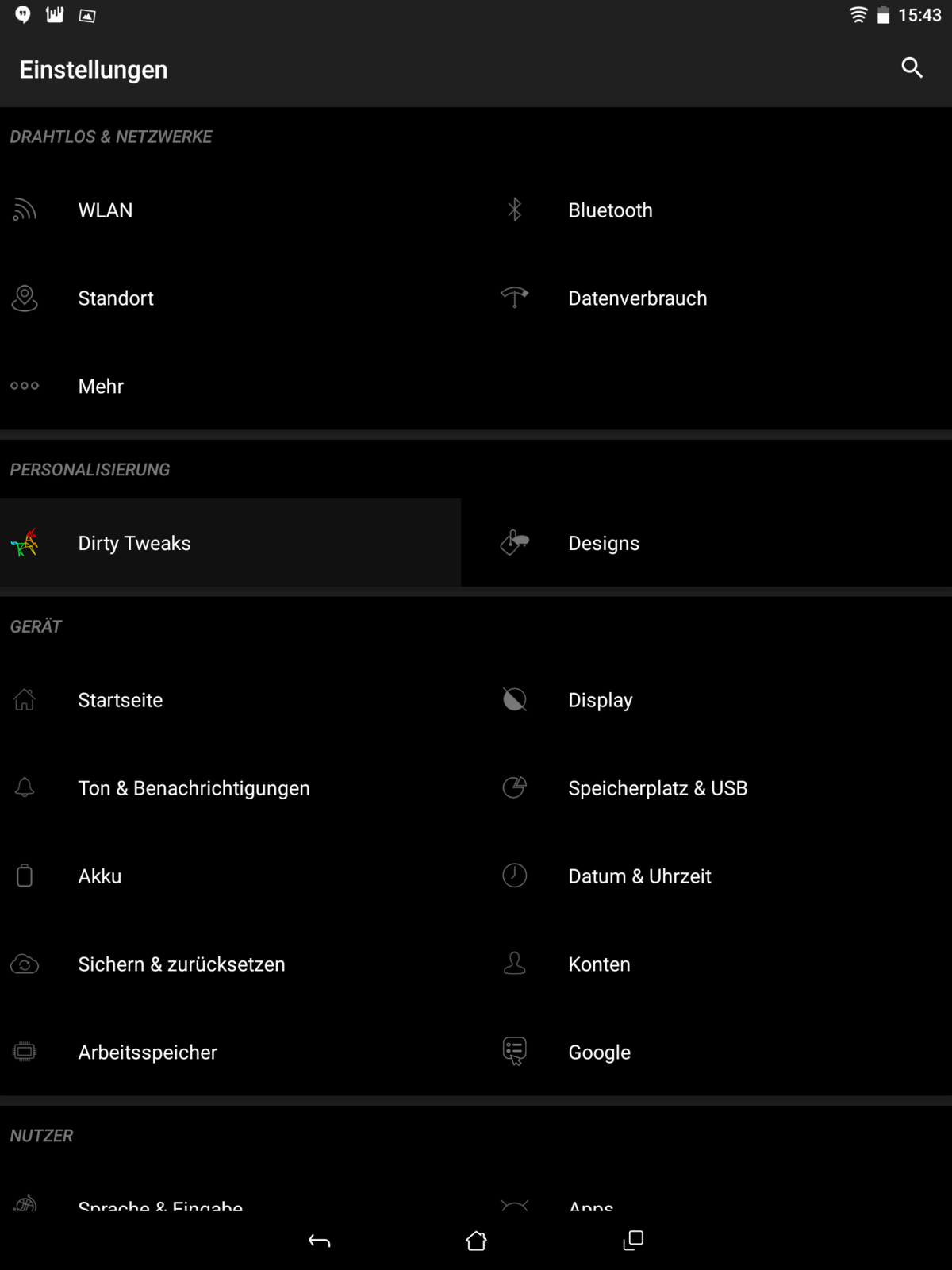Screen dimensions: 952x1270
Task: Tap the search magnifier icon
Action: coord(912,68)
